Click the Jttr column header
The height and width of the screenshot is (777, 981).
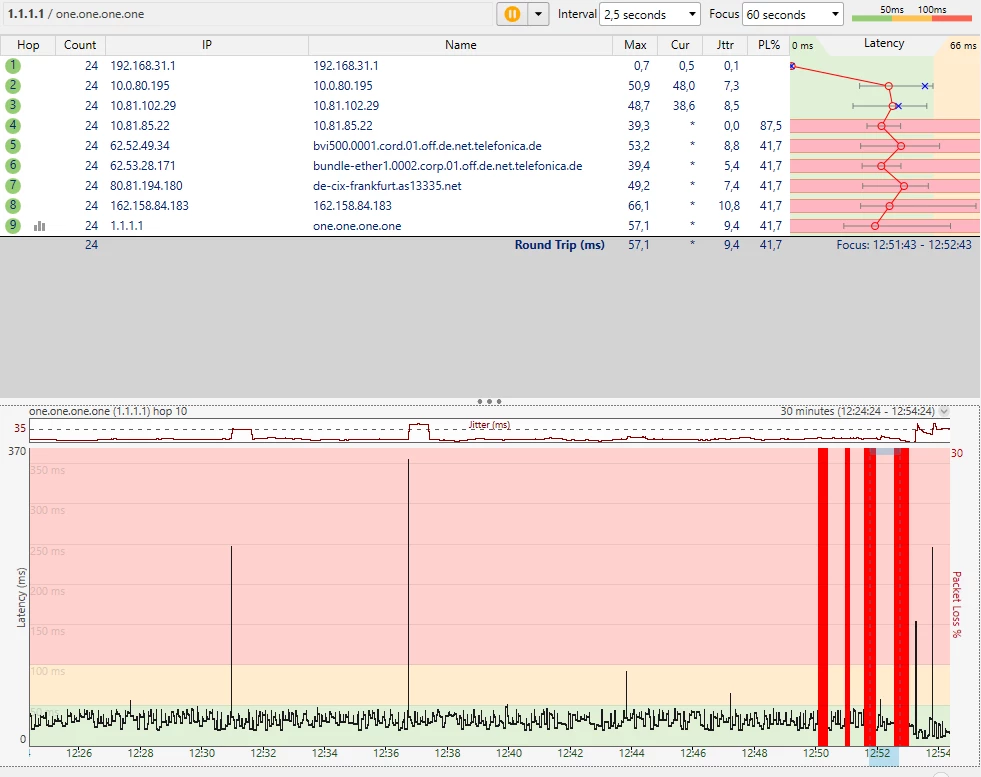pyautogui.click(x=725, y=45)
